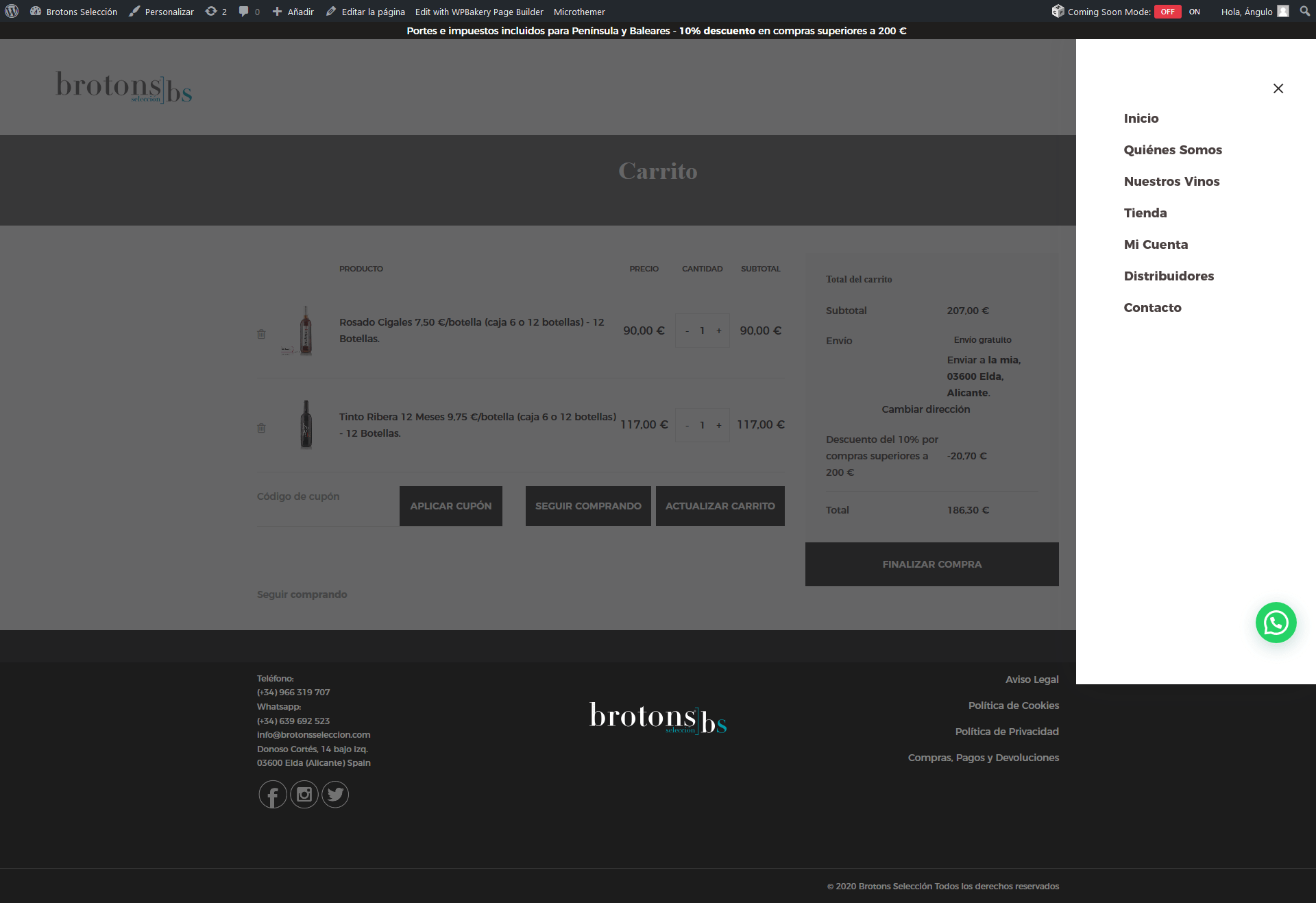This screenshot has height=903, width=1316.
Task: Open Microthemer from admin bar
Action: (x=579, y=12)
